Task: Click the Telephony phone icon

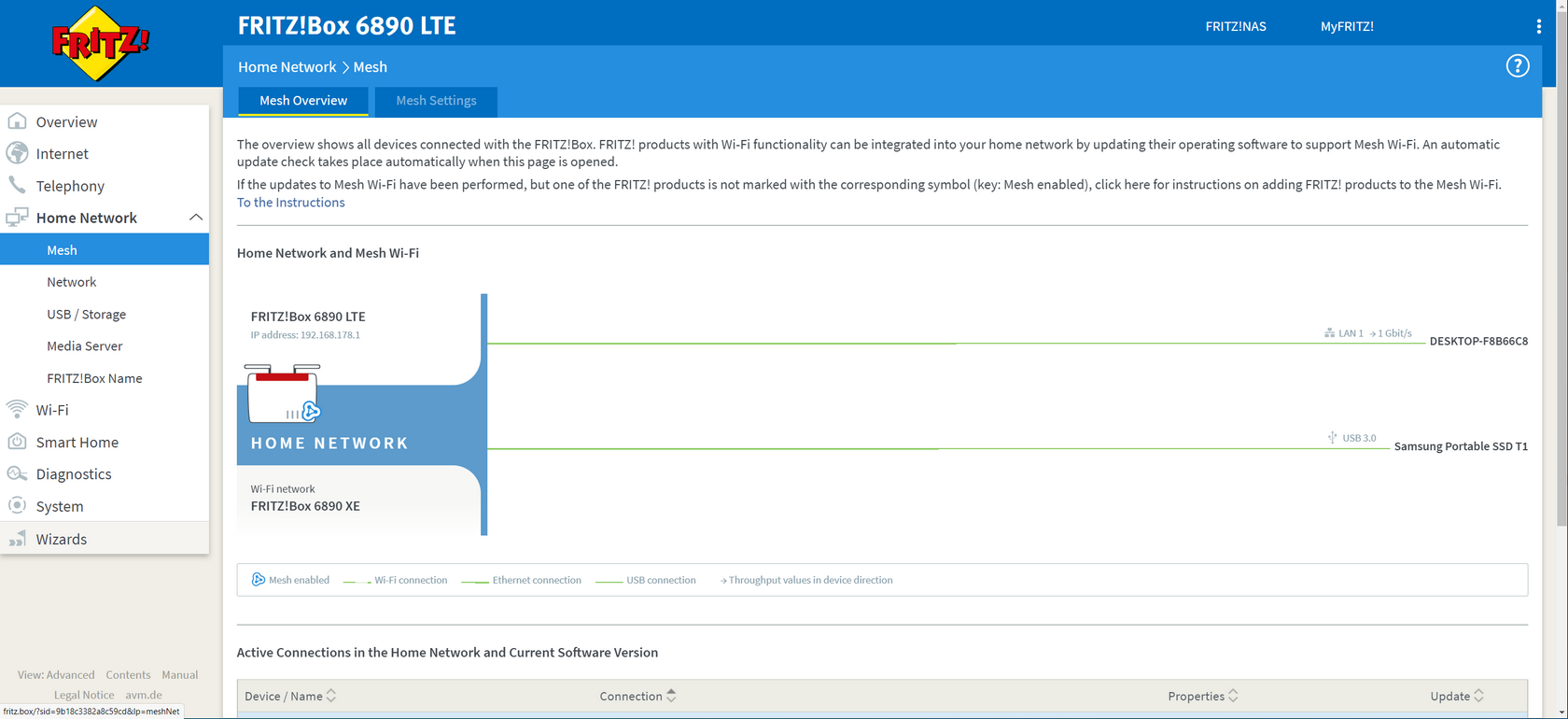Action: tap(17, 185)
